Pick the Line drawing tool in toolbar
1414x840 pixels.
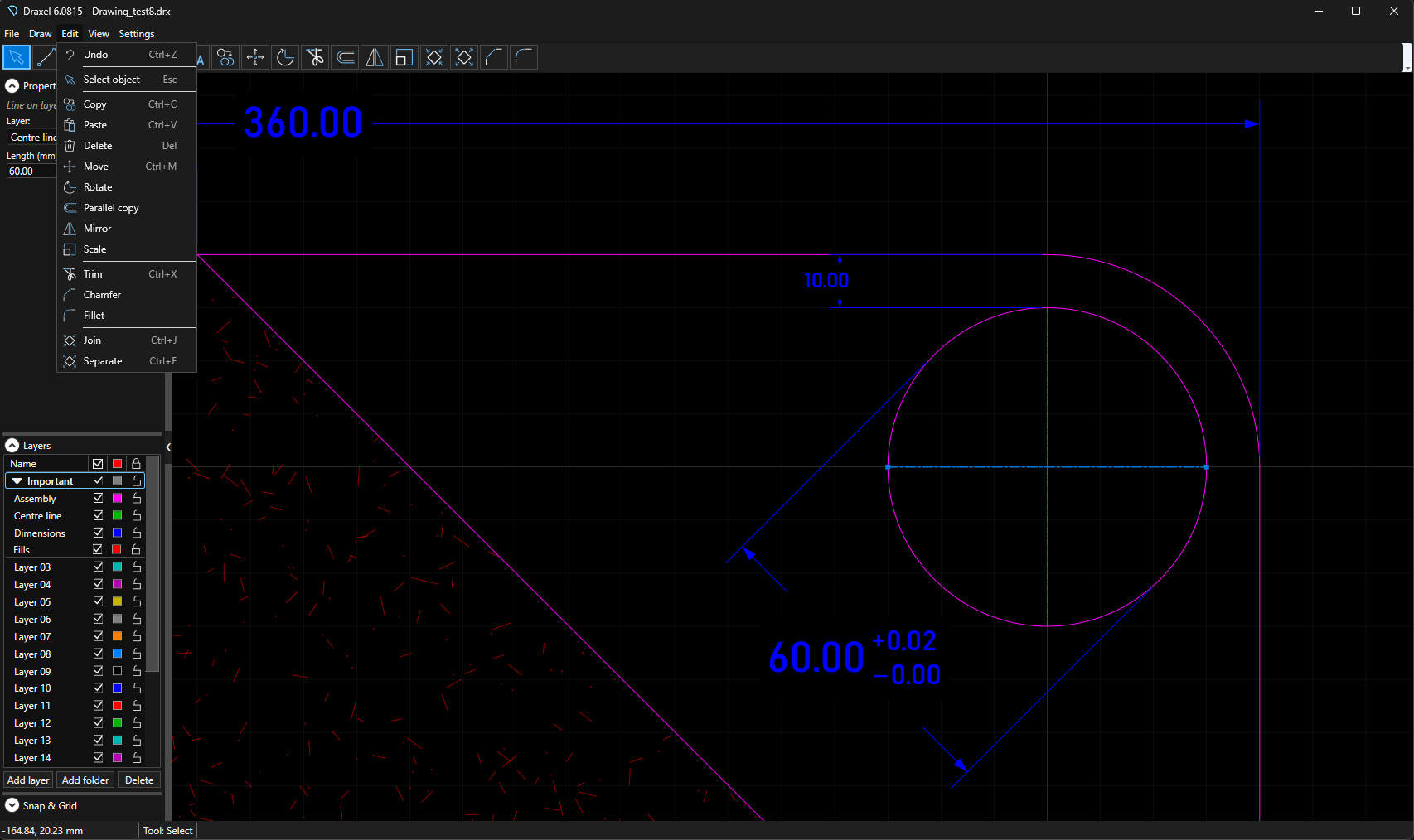[46, 57]
